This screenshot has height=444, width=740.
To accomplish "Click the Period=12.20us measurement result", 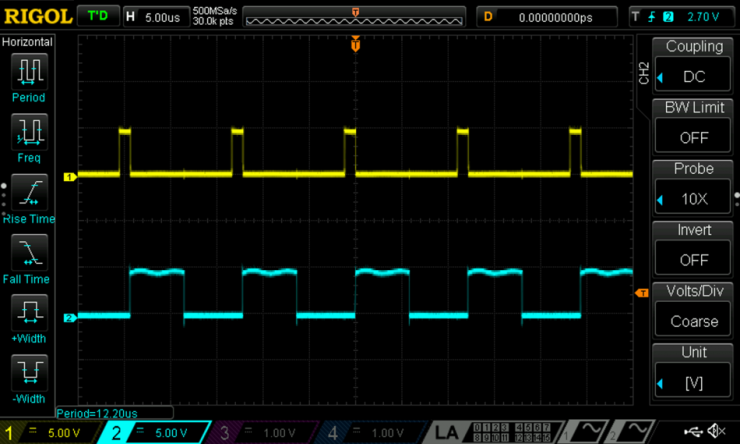I will click(x=97, y=414).
